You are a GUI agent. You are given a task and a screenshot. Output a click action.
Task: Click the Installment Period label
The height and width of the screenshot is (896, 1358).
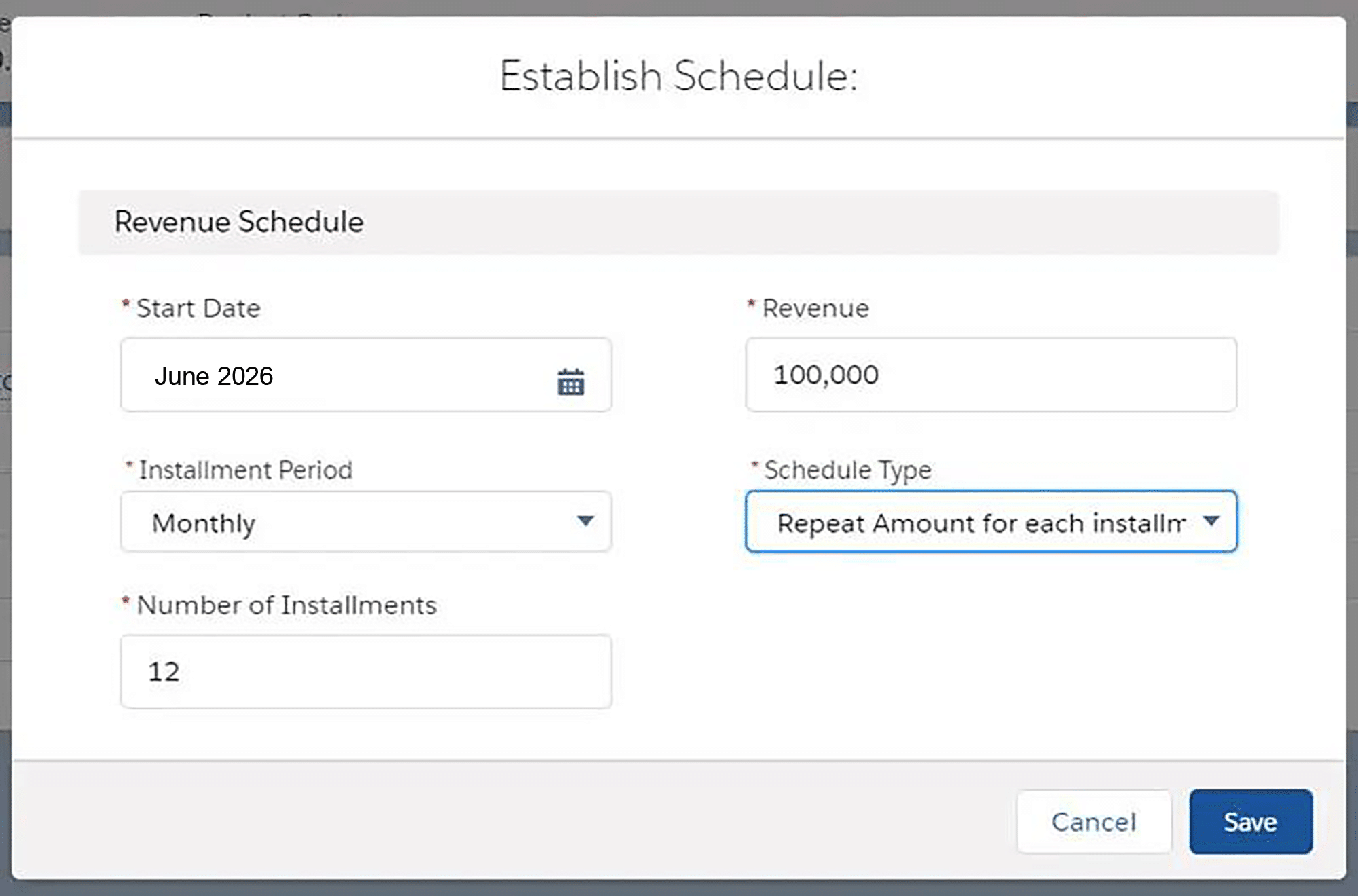tap(245, 470)
